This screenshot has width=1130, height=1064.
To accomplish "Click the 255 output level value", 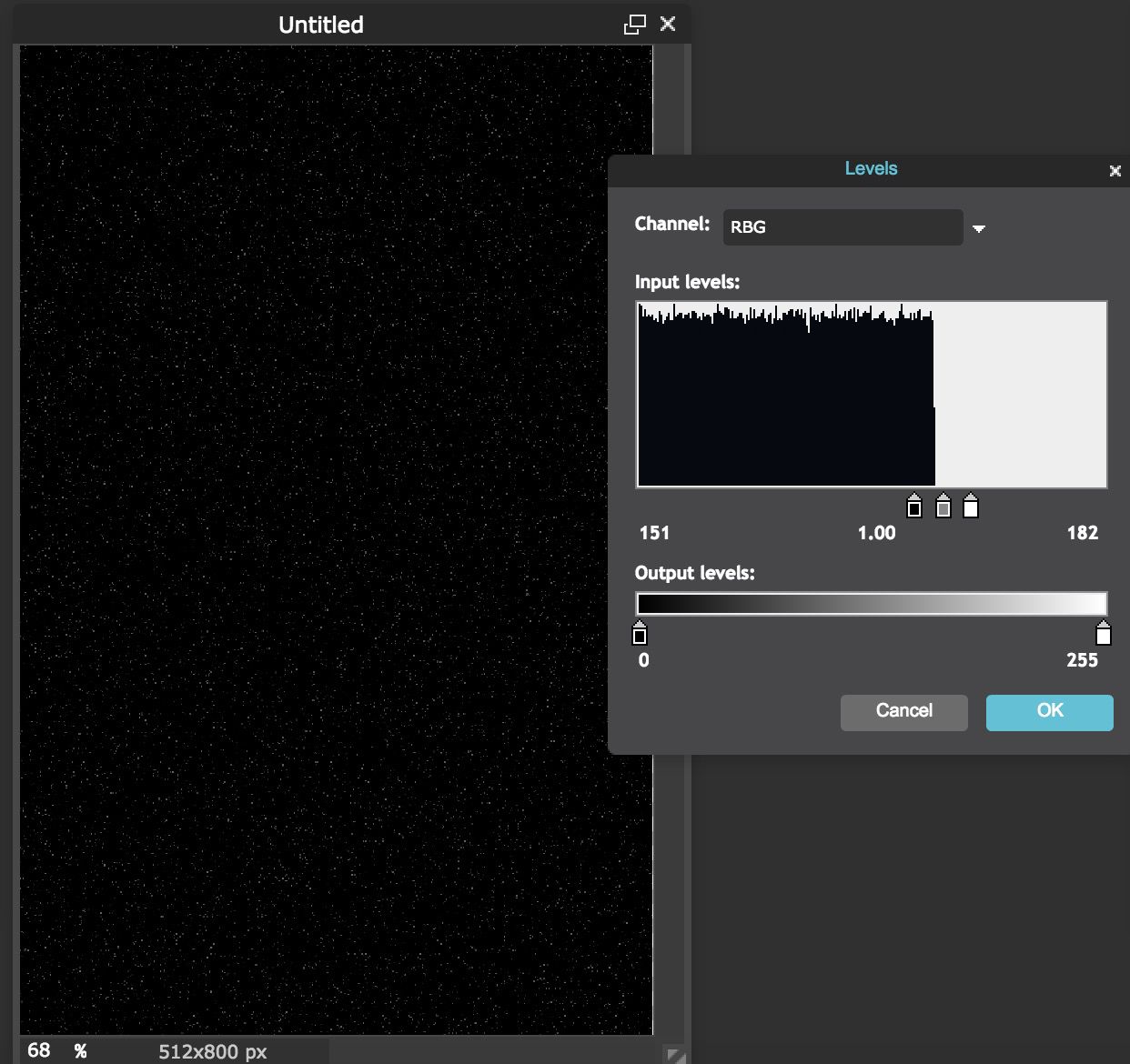I will pyautogui.click(x=1083, y=660).
